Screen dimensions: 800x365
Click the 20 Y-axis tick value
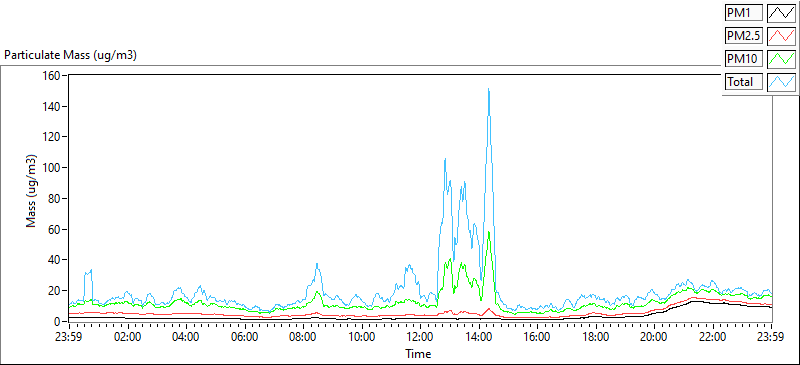(x=56, y=290)
